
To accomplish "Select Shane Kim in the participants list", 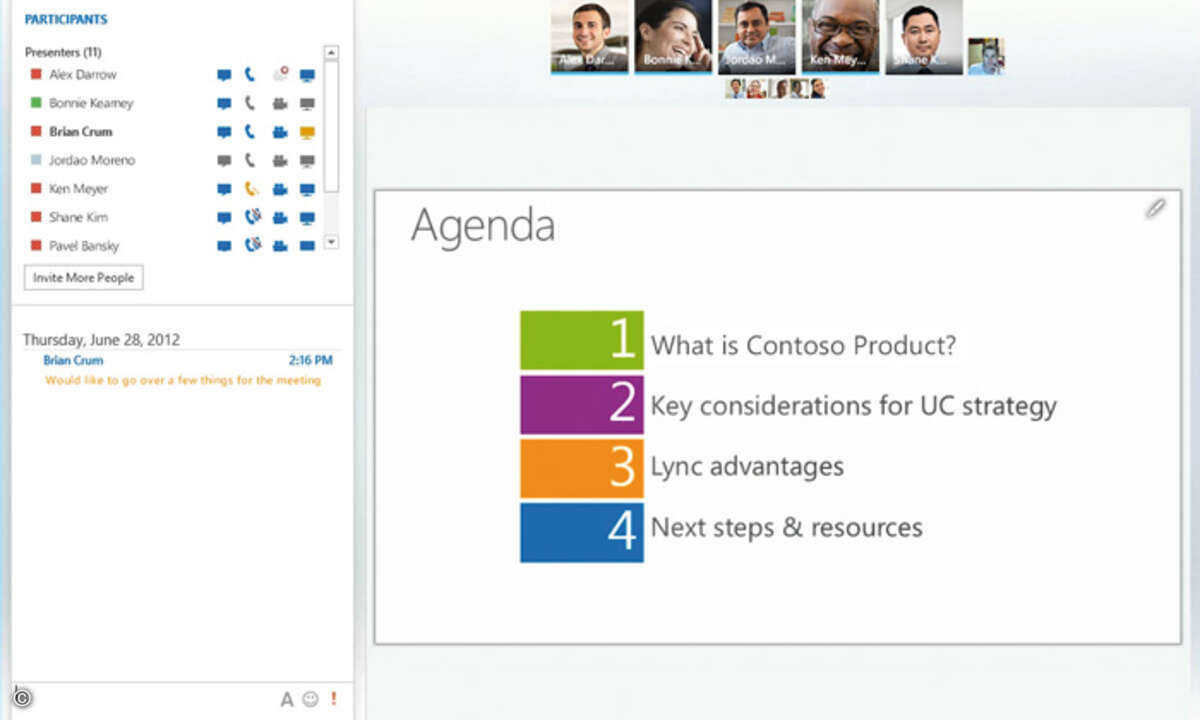I will coord(78,217).
